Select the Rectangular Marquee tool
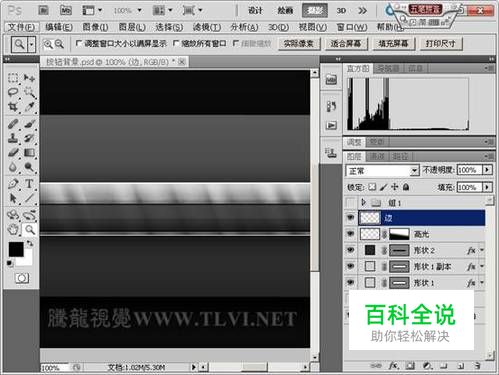The image size is (499, 375). coord(13,78)
